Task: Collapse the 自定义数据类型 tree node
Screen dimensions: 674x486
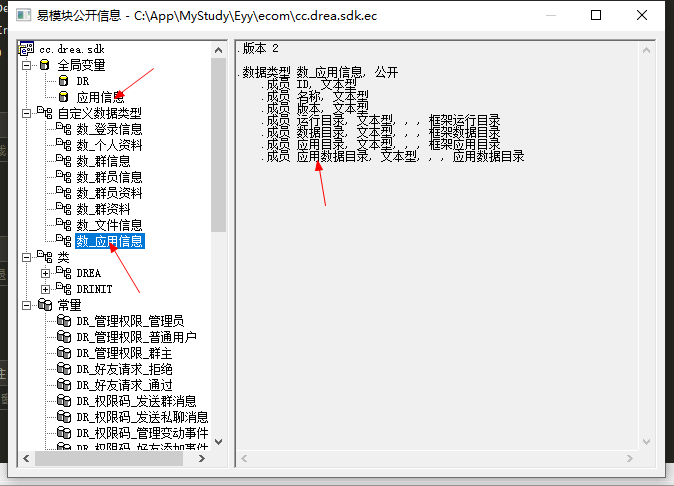Action: 26,113
